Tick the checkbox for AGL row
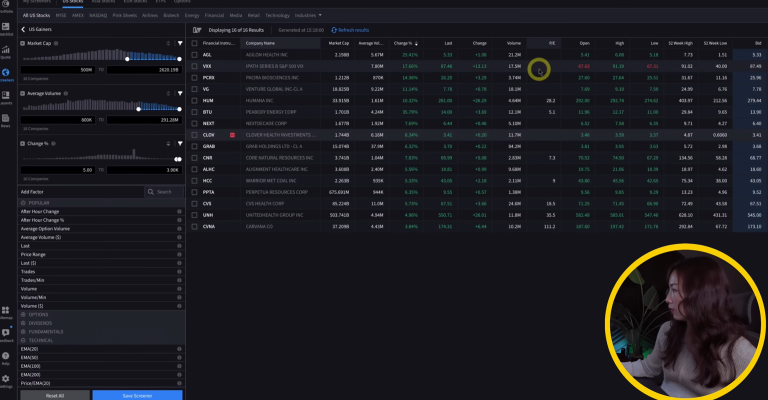 click(194, 56)
